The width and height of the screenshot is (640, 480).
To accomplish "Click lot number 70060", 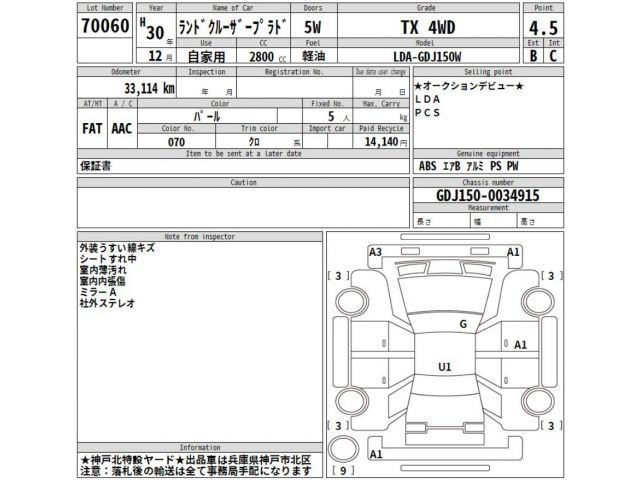I will tap(105, 26).
